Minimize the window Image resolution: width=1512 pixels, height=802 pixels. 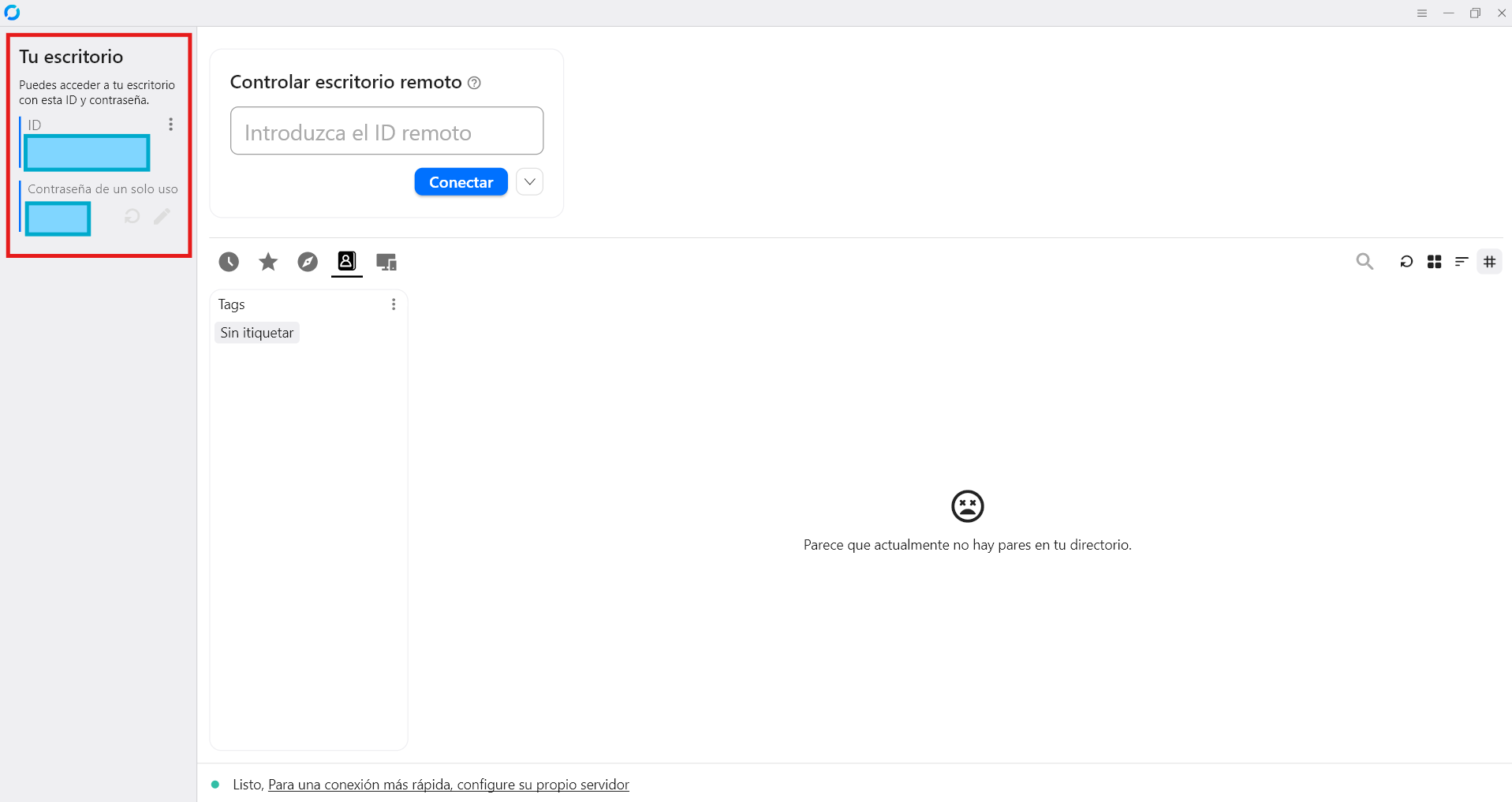point(1449,13)
